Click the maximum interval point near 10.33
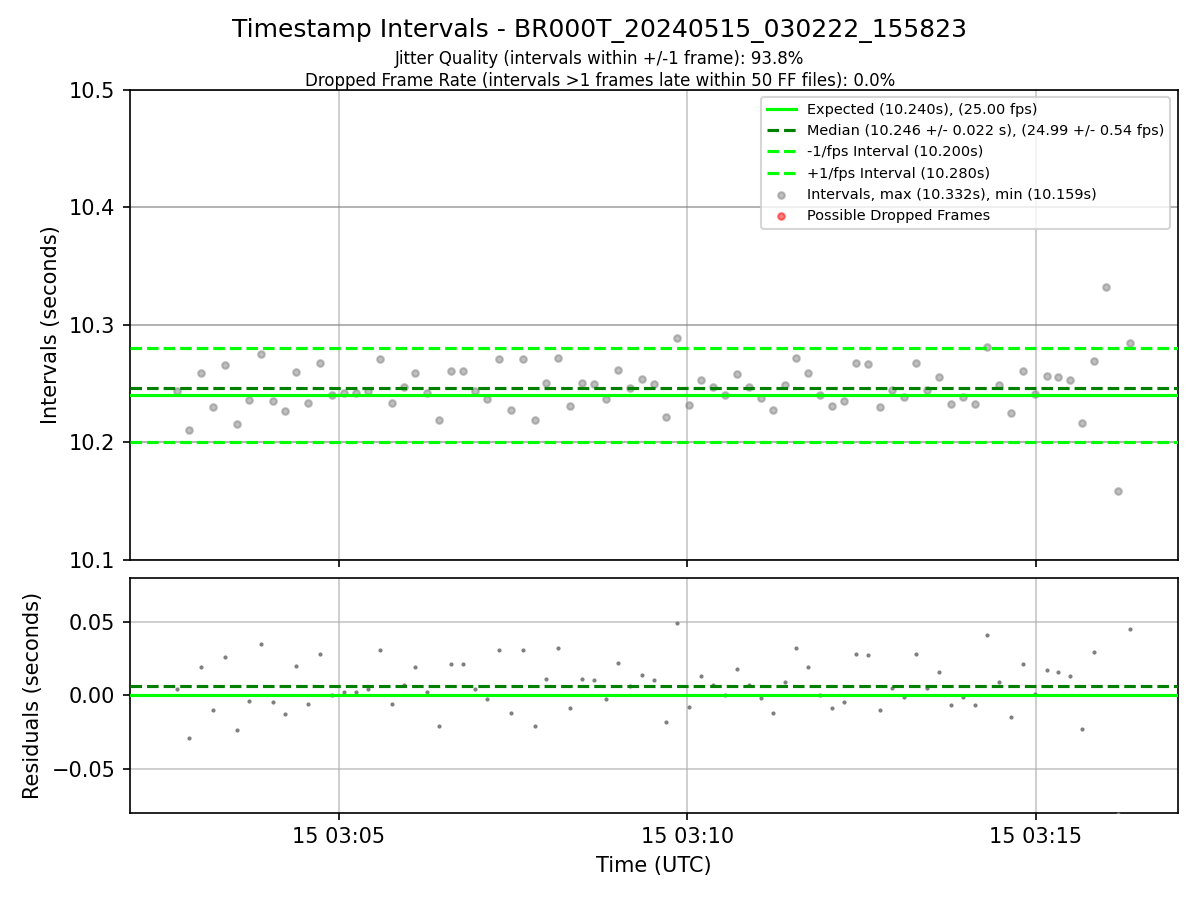 [x=1106, y=287]
